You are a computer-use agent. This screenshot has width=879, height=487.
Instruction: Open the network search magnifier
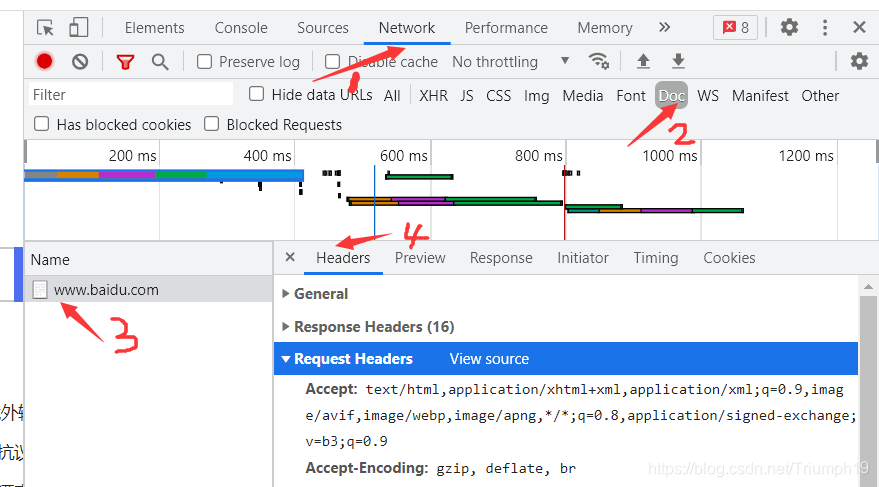point(160,62)
